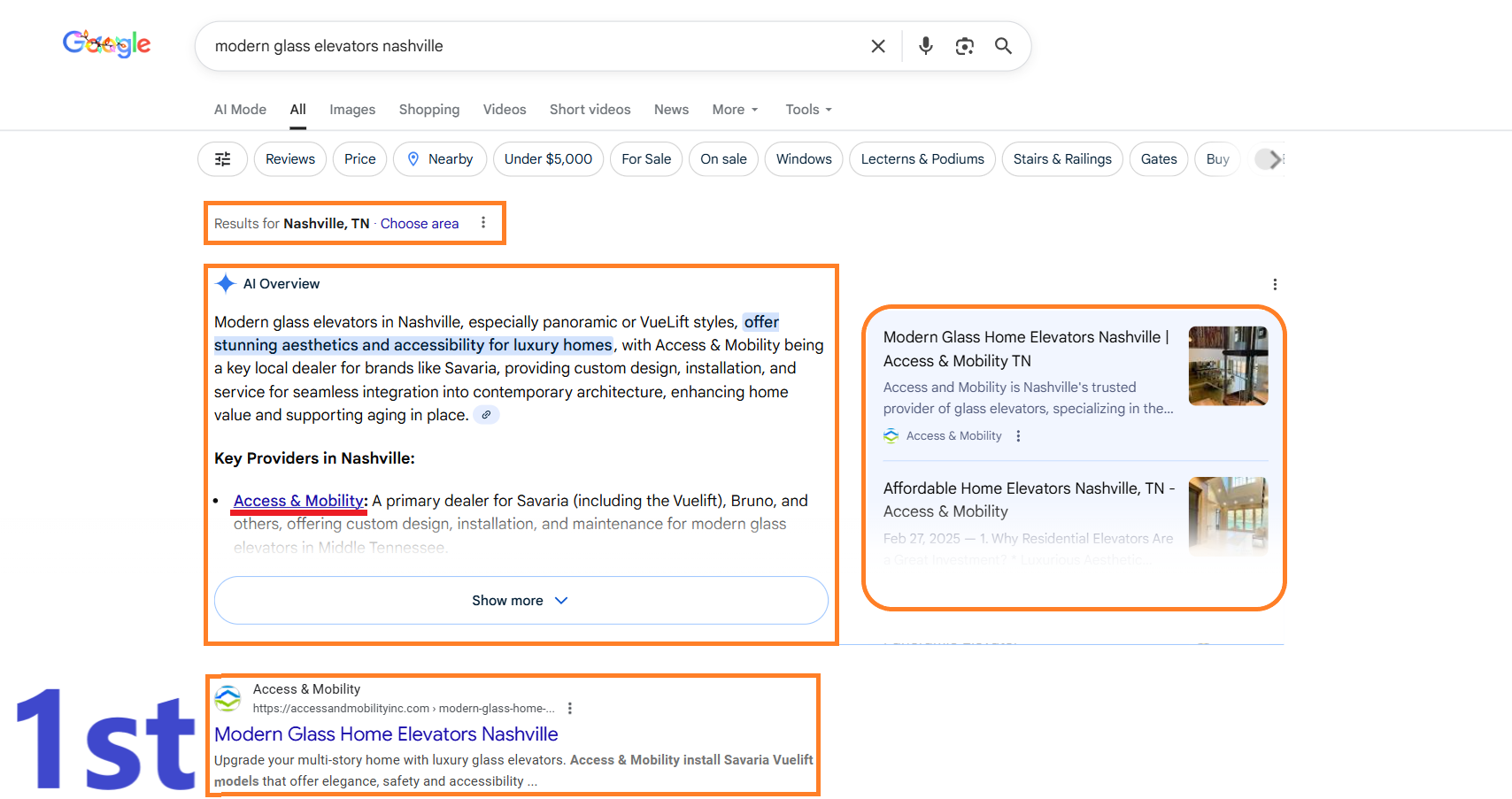
Task: Click the magnifying glass search icon
Action: (x=1003, y=46)
